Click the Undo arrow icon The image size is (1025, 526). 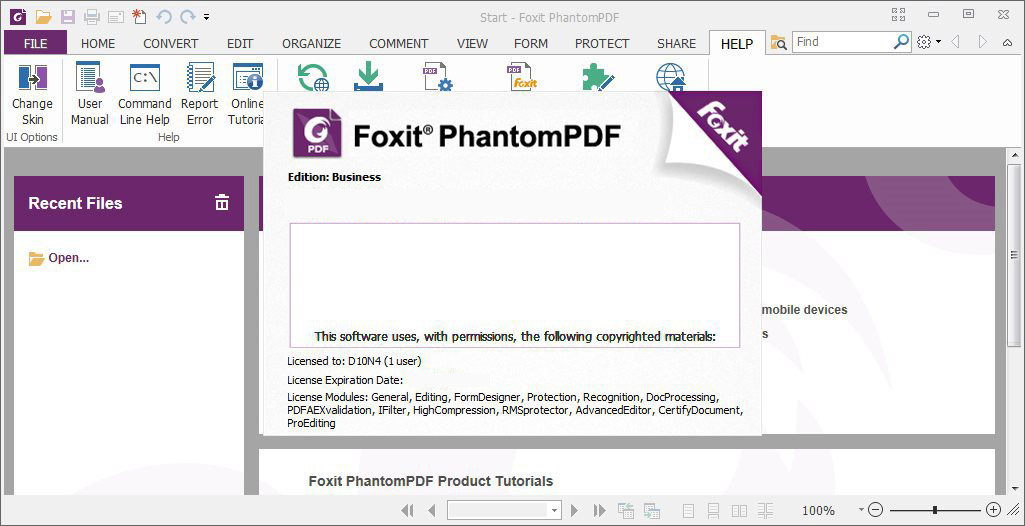click(163, 16)
